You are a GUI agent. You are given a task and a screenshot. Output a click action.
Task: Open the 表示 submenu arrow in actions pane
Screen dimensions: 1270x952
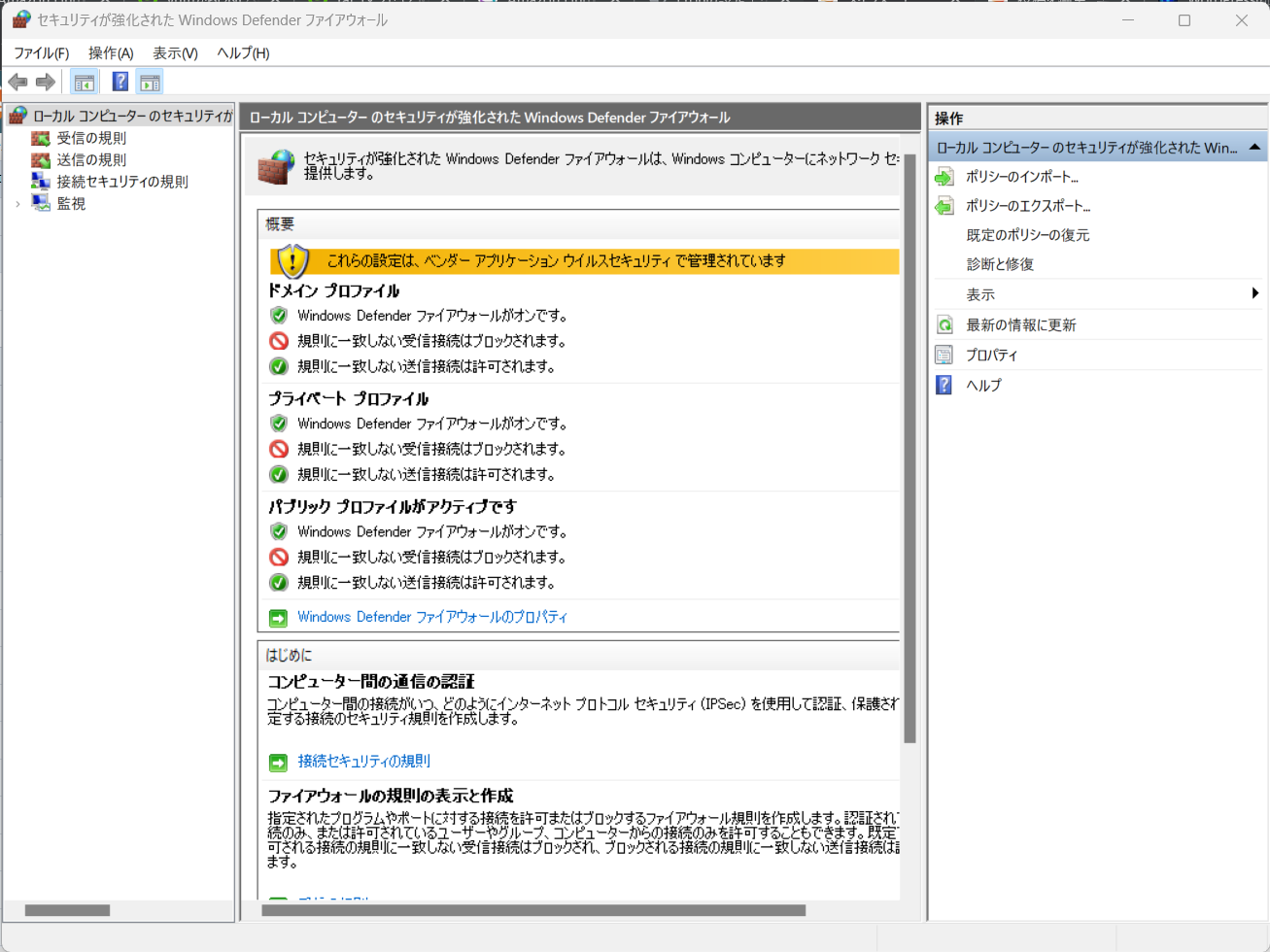(1254, 294)
